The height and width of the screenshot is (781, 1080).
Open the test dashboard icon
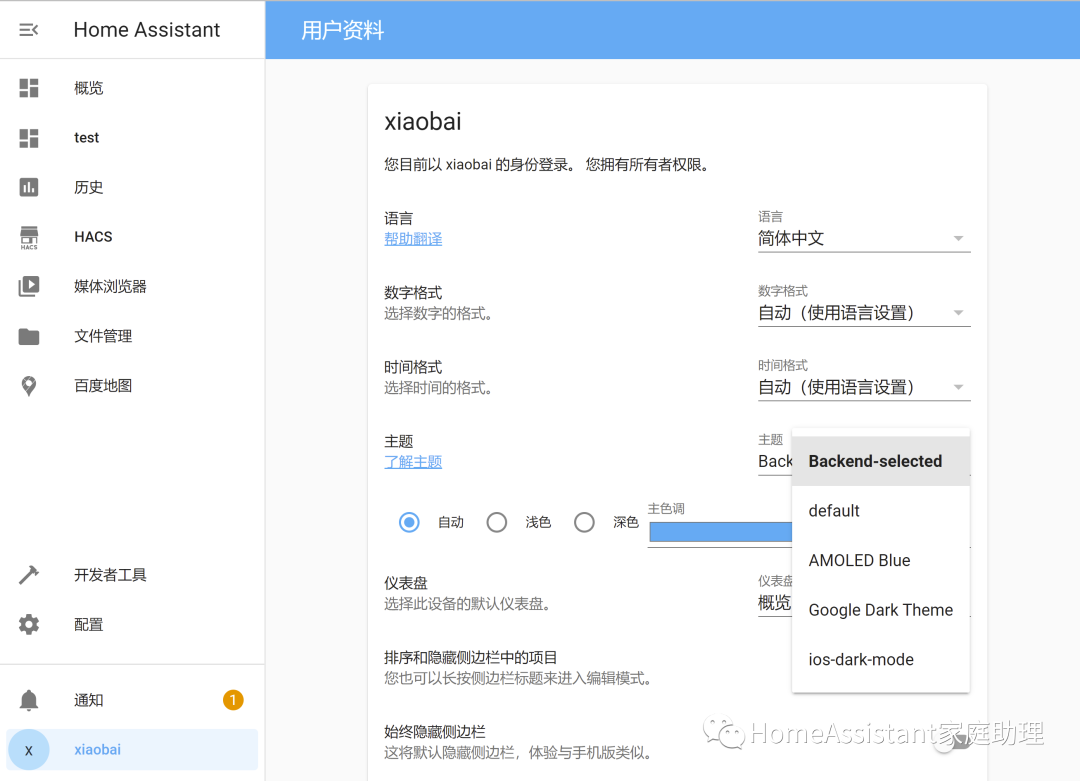(x=29, y=138)
